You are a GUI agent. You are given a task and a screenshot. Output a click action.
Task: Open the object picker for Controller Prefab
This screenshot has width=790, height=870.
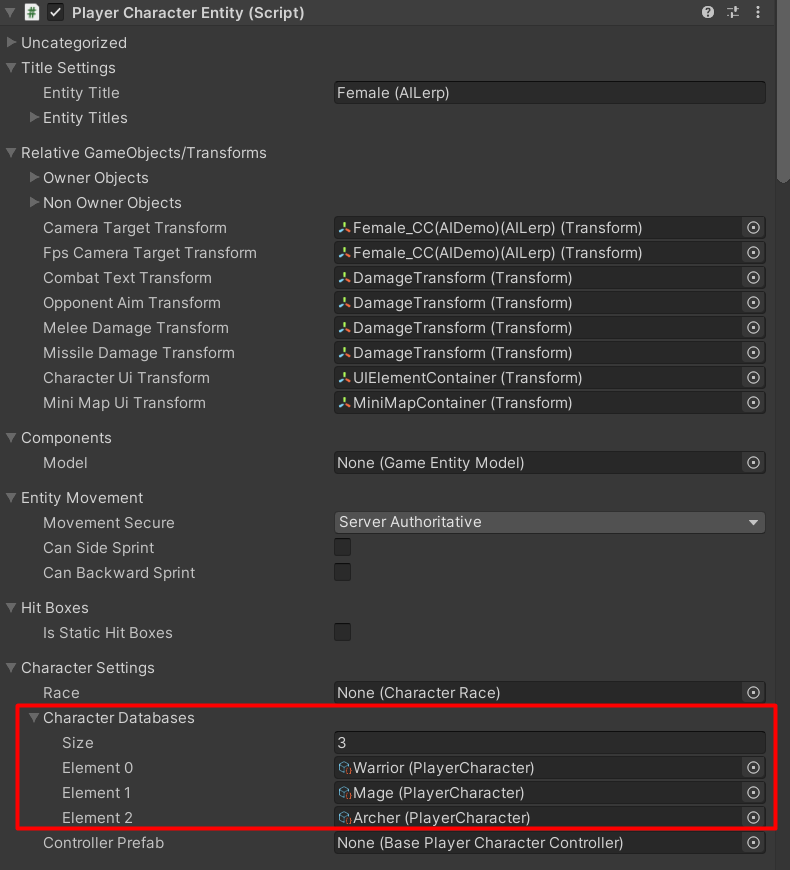[753, 842]
